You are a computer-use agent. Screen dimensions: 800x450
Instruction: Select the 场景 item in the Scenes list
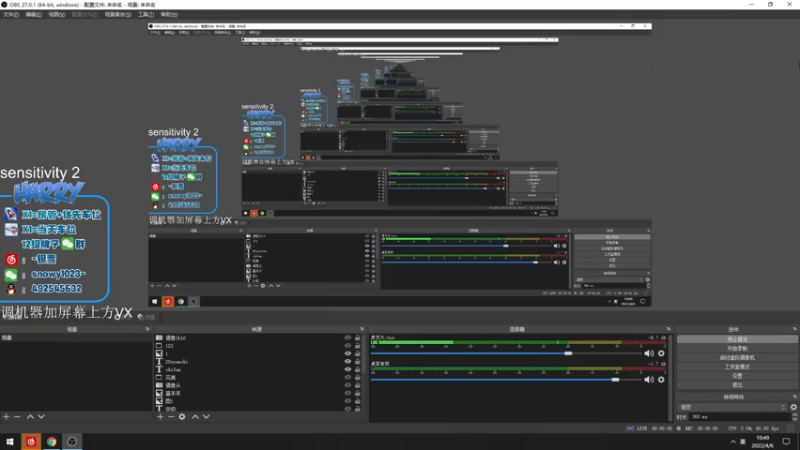76,338
